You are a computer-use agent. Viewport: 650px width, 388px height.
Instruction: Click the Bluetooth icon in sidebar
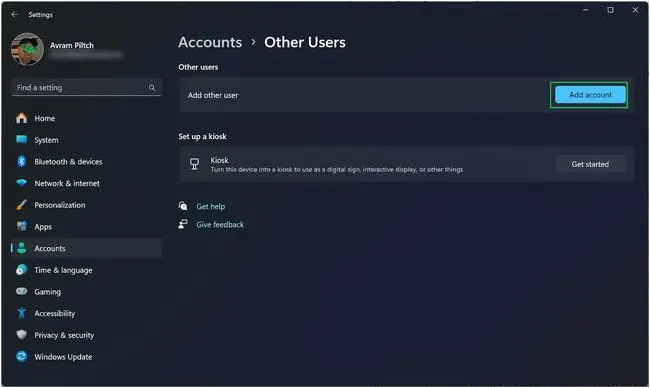[22, 161]
